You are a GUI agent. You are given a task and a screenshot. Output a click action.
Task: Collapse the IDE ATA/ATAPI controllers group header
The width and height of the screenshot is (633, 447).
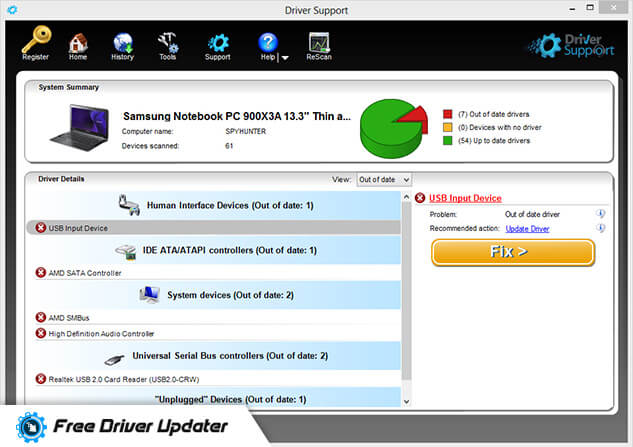click(214, 250)
